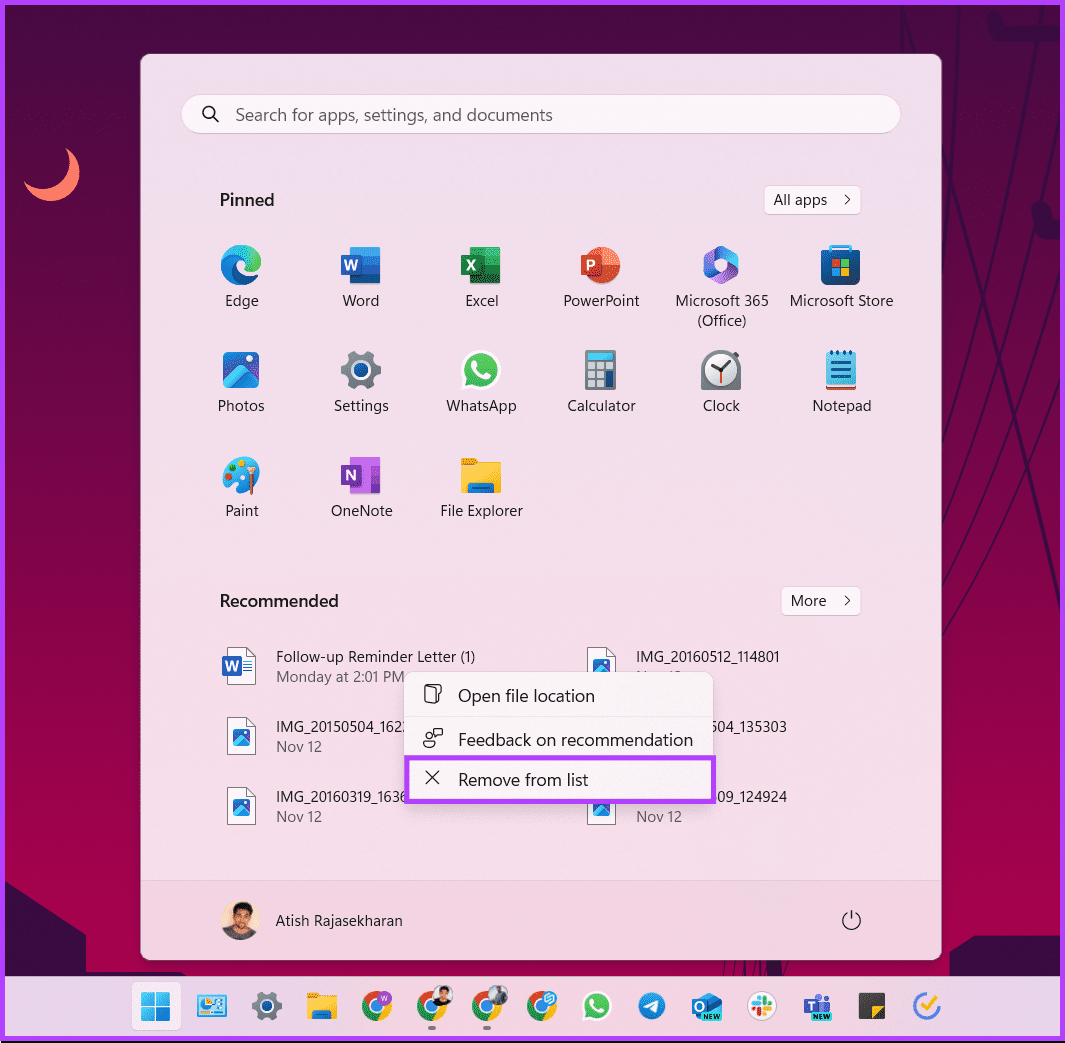This screenshot has width=1065, height=1043.
Task: Choose Open file location in context menu
Action: [558, 696]
